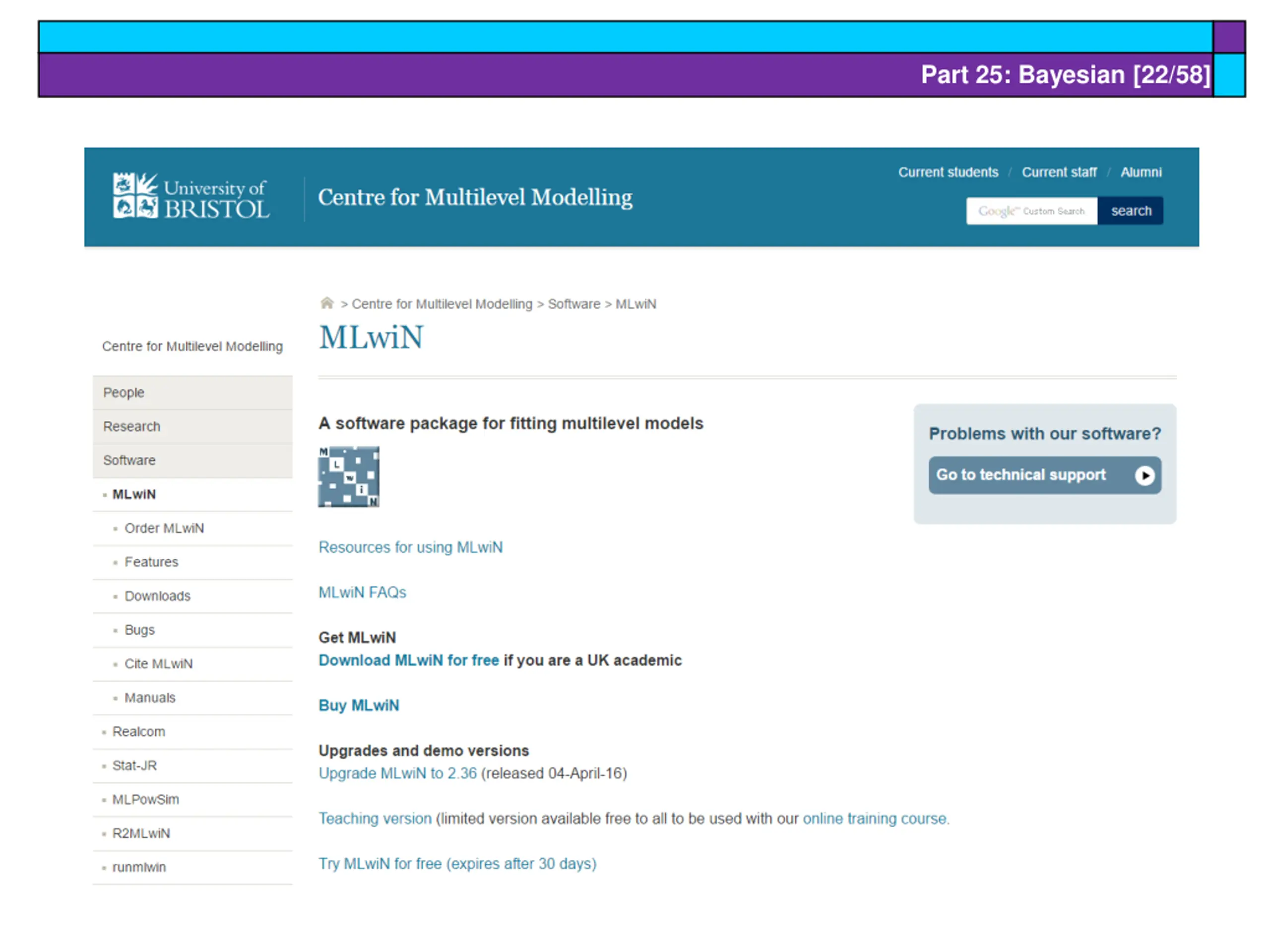Open Bugs sidebar item
Image resolution: width=1270 pixels, height=952 pixels.
pos(192,630)
